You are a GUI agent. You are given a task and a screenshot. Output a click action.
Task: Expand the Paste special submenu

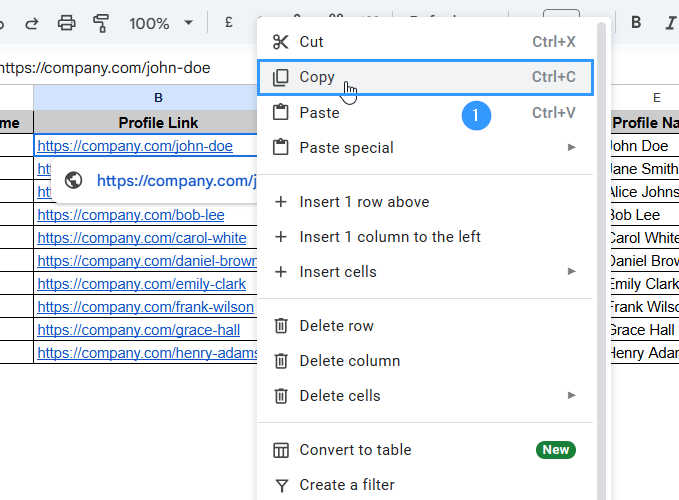click(425, 148)
